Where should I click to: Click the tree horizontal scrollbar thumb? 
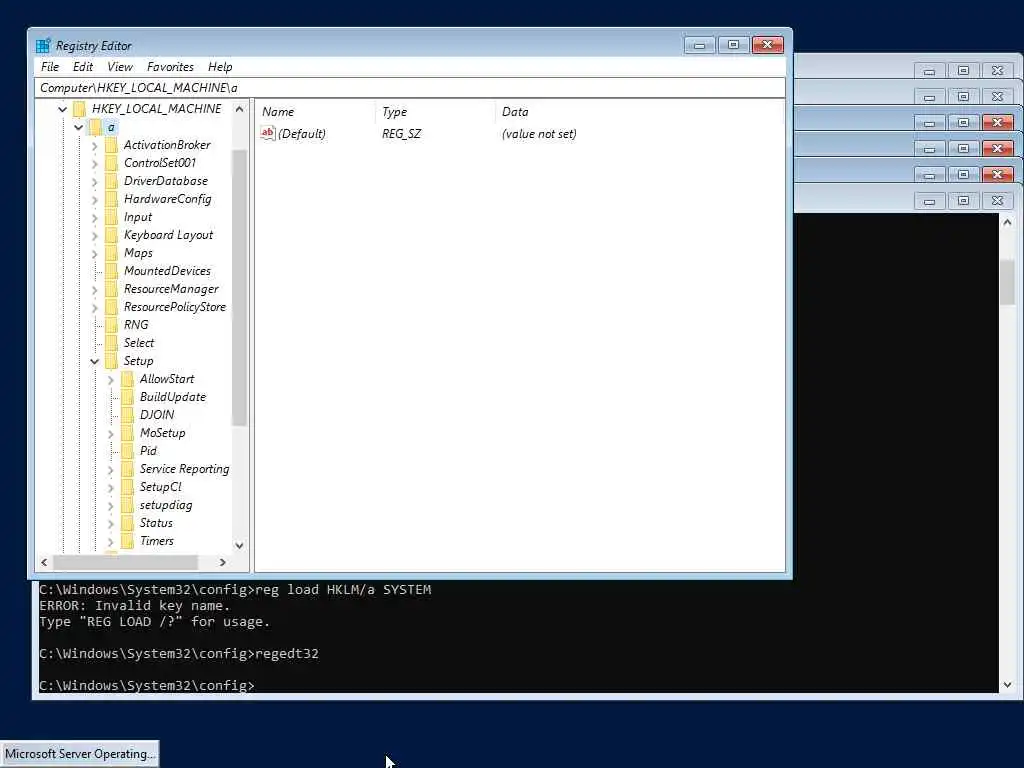click(x=125, y=562)
